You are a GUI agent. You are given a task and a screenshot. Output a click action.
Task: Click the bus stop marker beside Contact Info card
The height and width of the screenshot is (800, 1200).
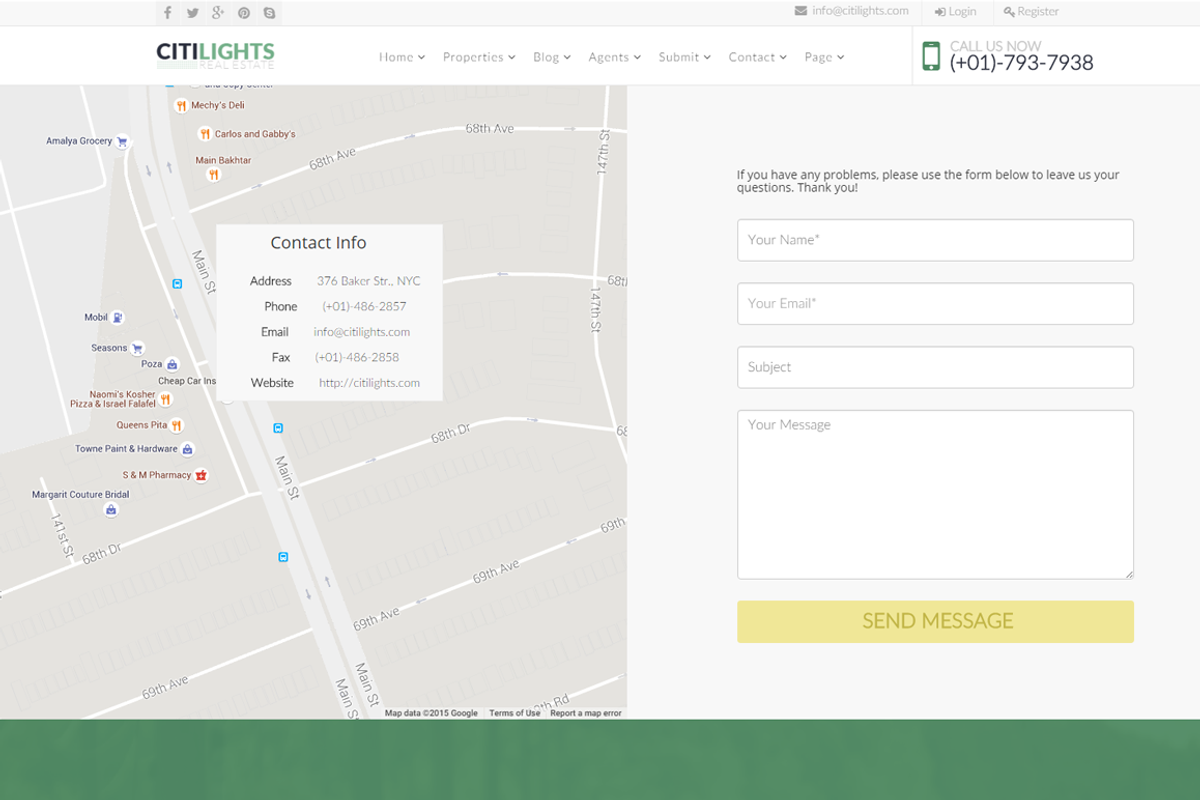[177, 284]
